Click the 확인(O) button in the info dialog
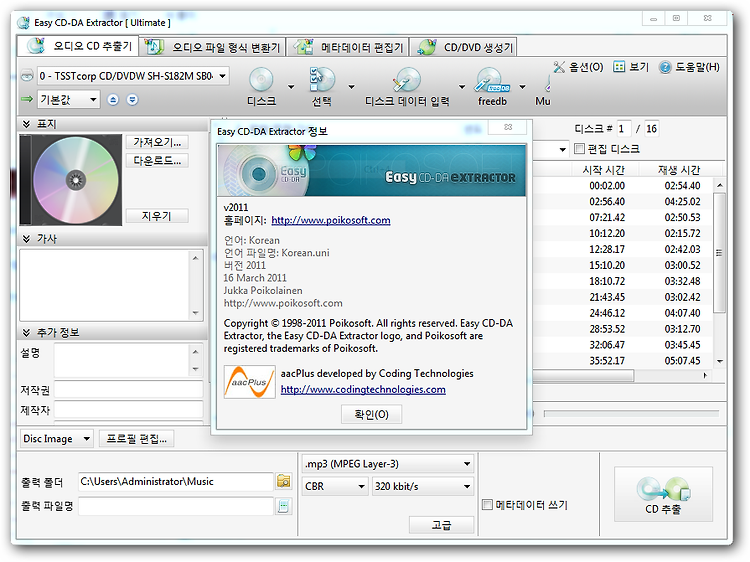Screen dimensions: 750x562 371,415
